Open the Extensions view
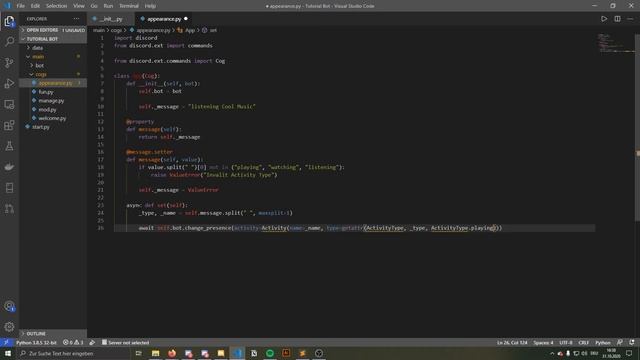Screen dimensions: 640x360 click(9, 125)
